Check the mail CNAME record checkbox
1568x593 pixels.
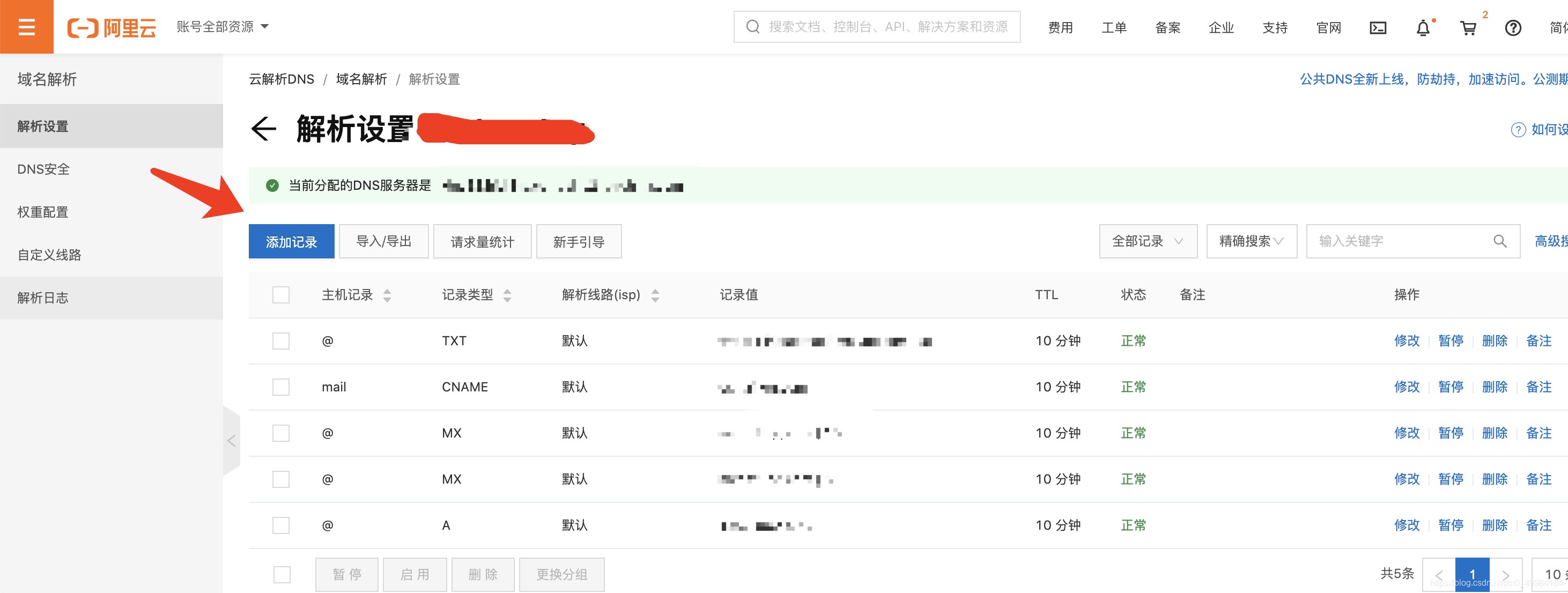coord(280,387)
